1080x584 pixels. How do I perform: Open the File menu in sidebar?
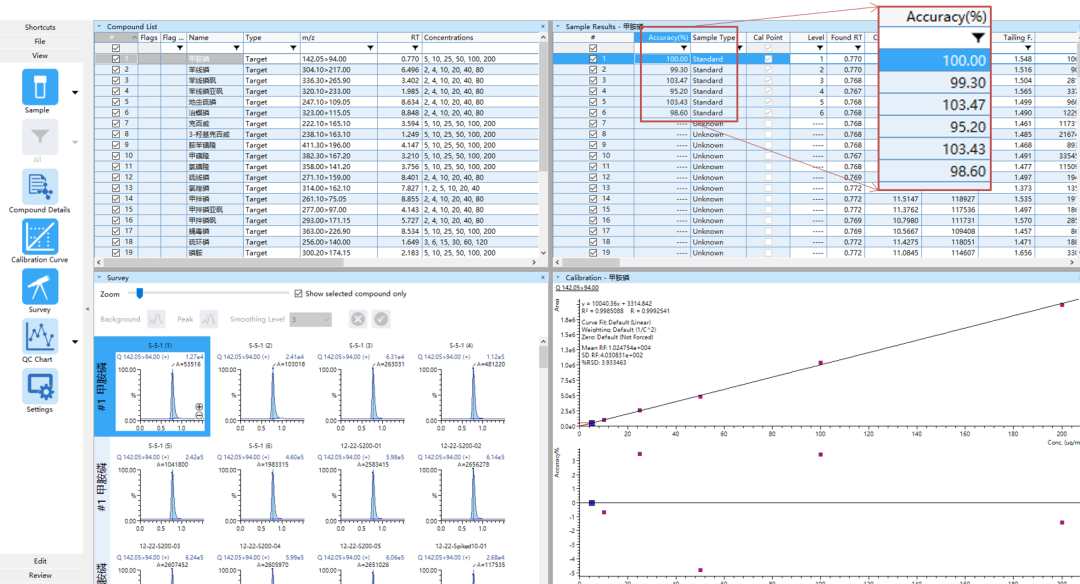click(x=40, y=41)
